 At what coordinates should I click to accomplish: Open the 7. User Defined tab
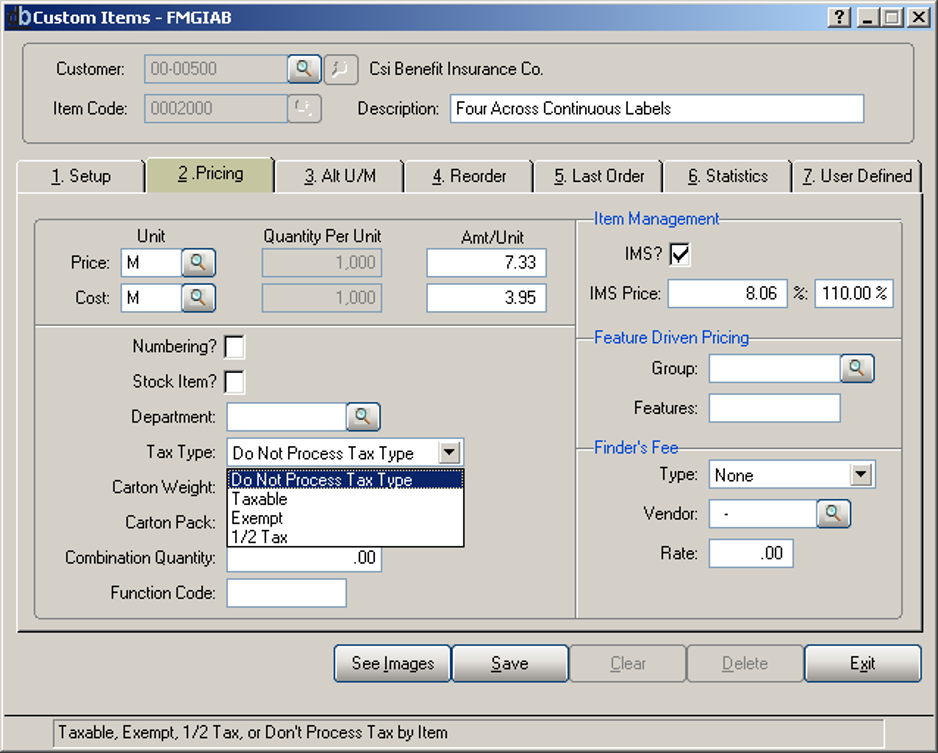tap(857, 176)
